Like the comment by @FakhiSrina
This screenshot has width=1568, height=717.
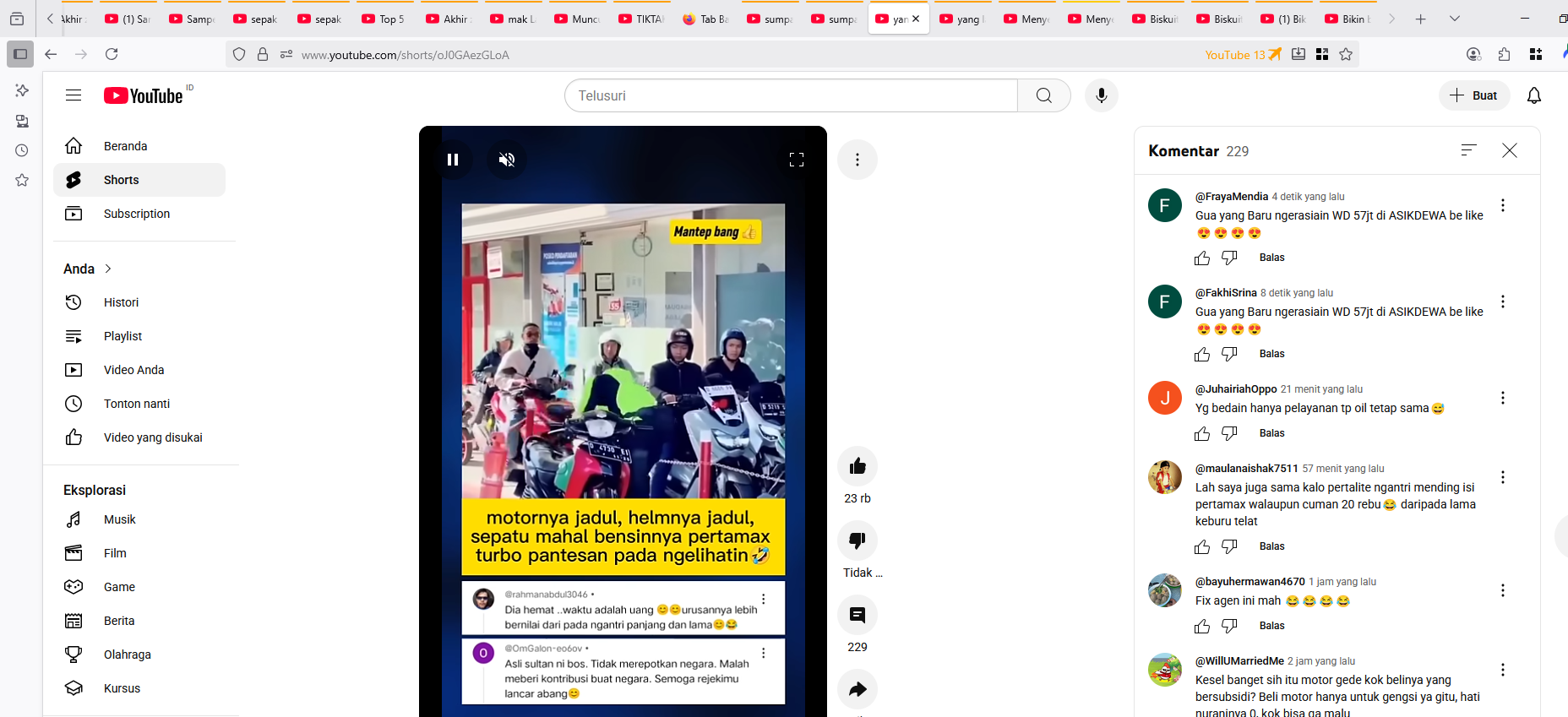(x=1202, y=354)
